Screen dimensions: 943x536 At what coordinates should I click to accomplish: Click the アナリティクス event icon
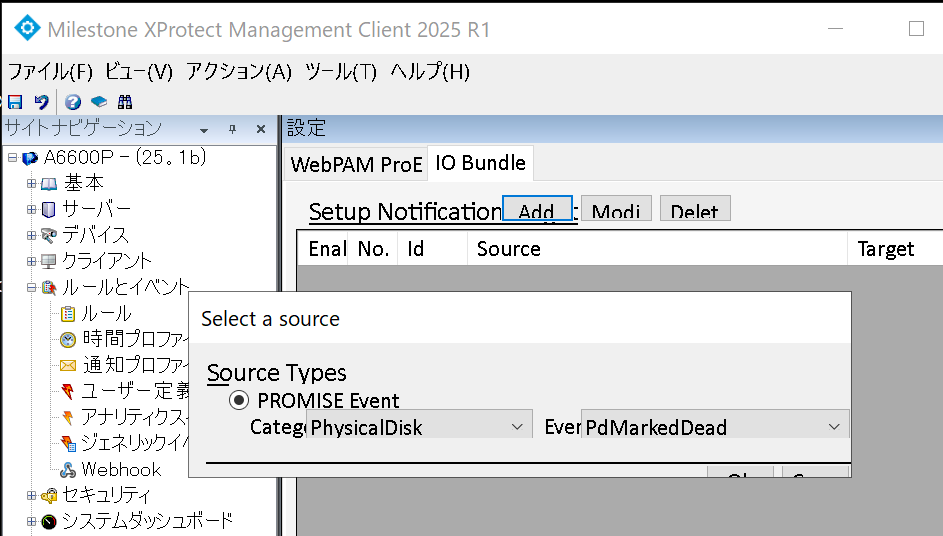[68, 417]
